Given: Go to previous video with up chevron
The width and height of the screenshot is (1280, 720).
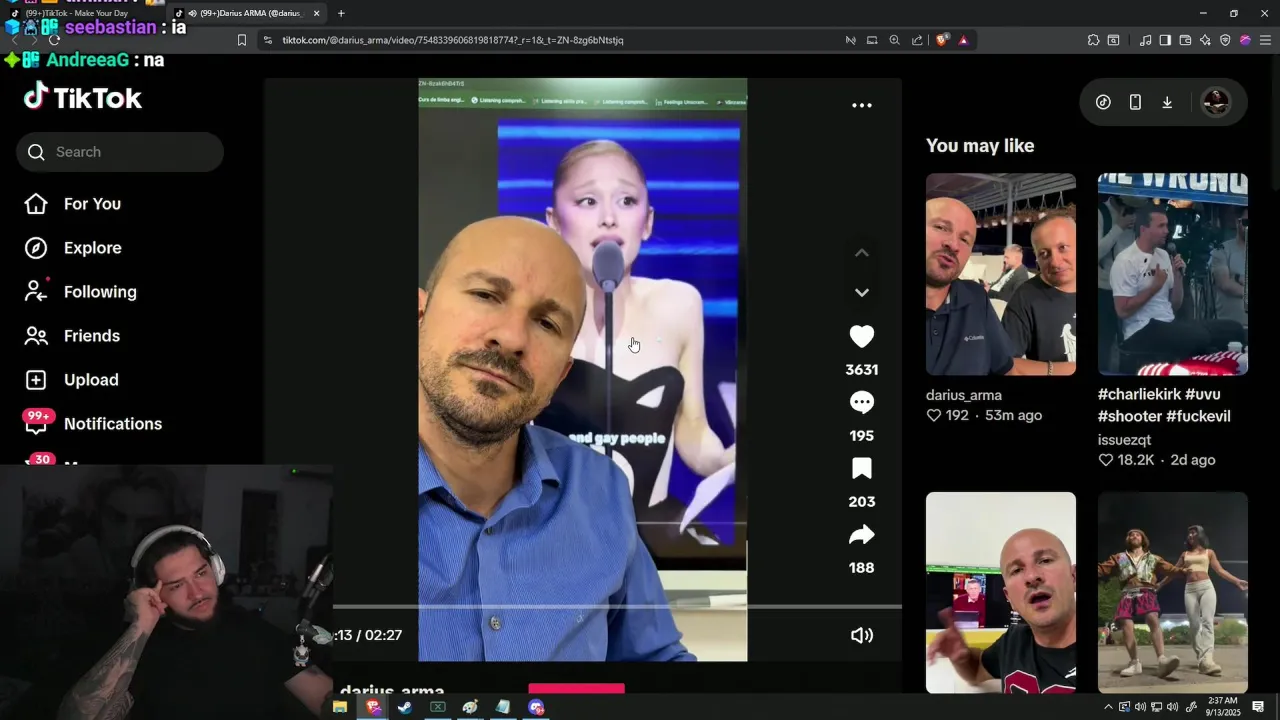Looking at the screenshot, I should [861, 253].
